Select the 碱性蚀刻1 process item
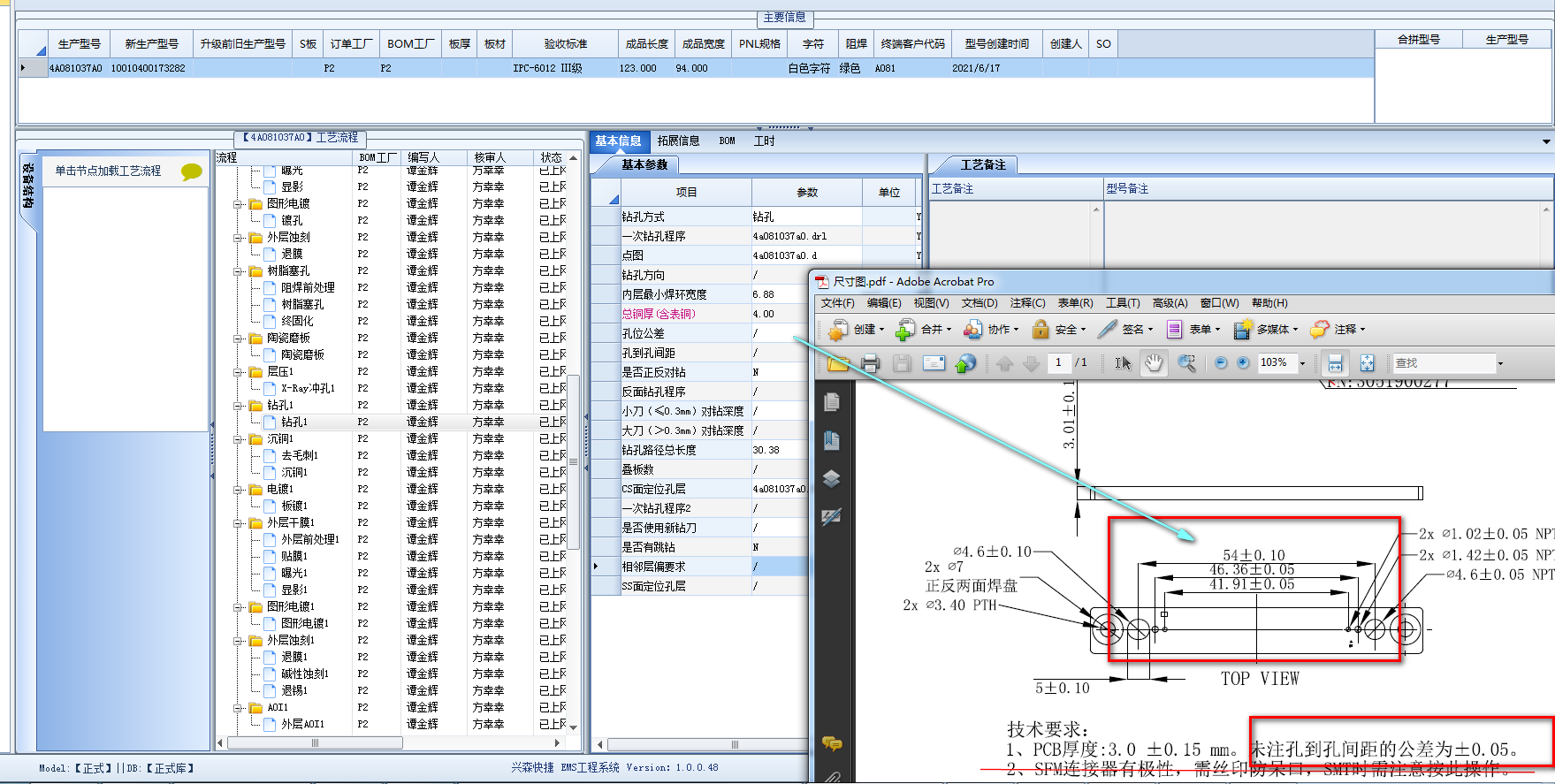Viewport: 1555px width, 784px height. coord(304,674)
